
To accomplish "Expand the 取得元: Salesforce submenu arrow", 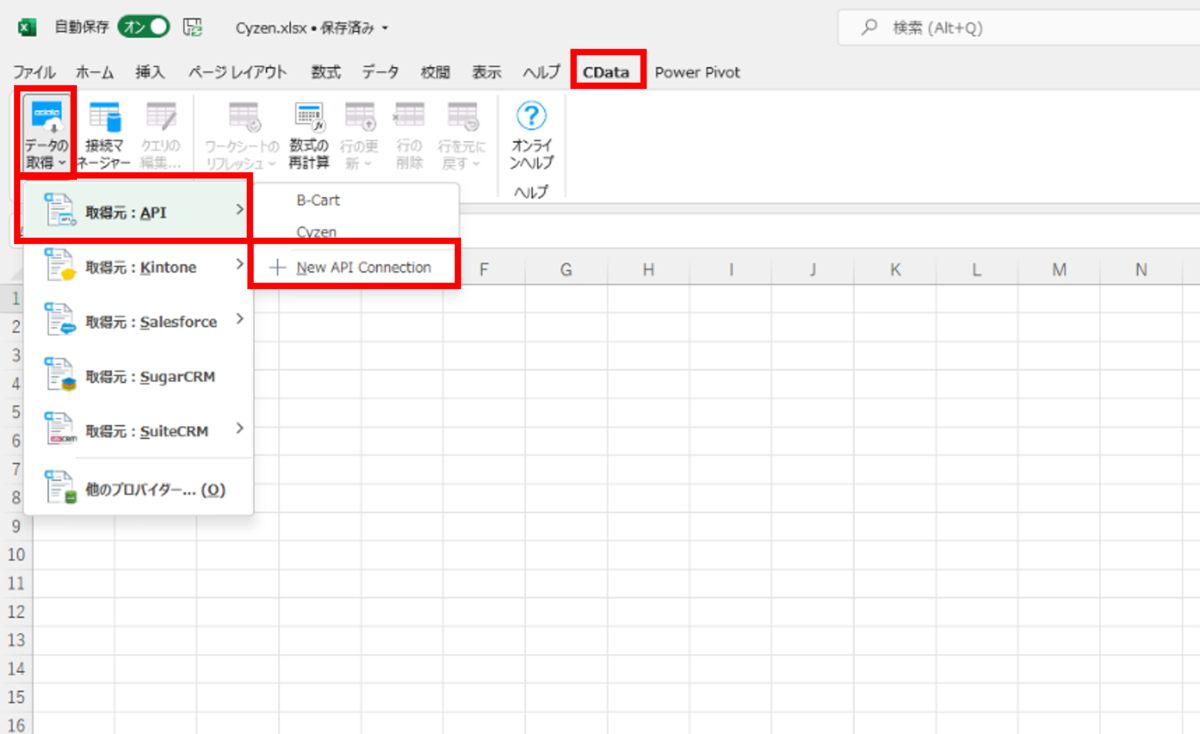I will click(x=239, y=320).
